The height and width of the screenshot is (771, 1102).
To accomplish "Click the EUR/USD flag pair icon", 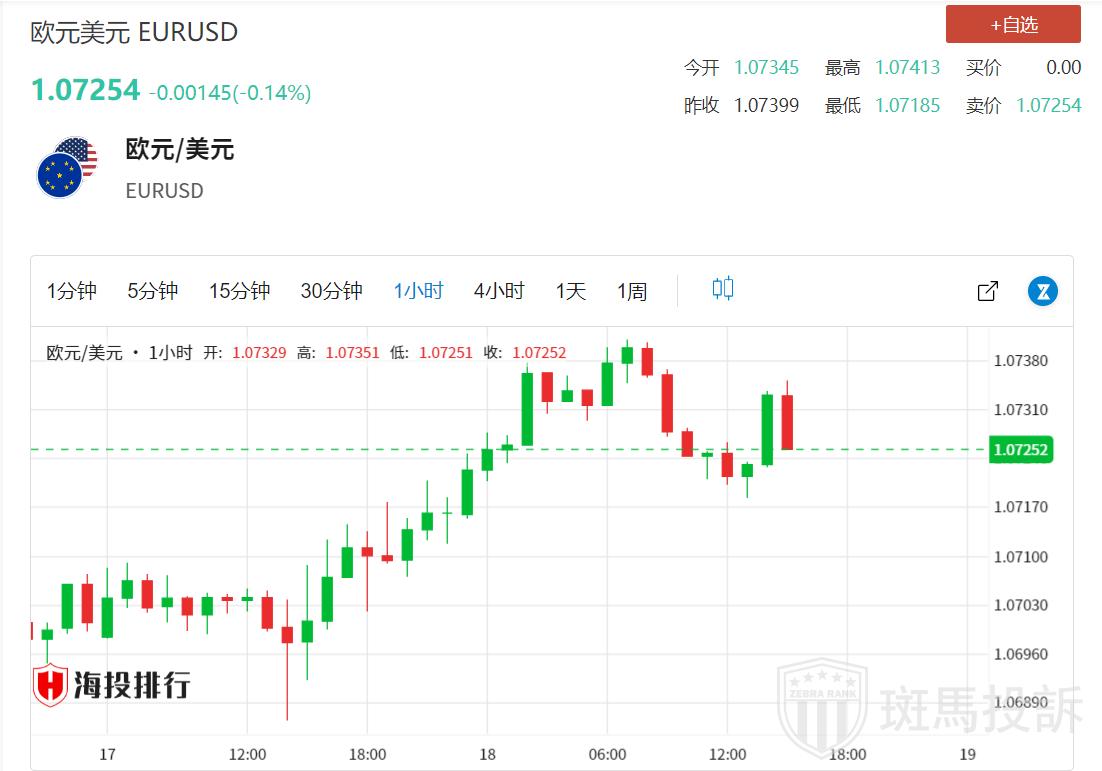I will pyautogui.click(x=67, y=168).
